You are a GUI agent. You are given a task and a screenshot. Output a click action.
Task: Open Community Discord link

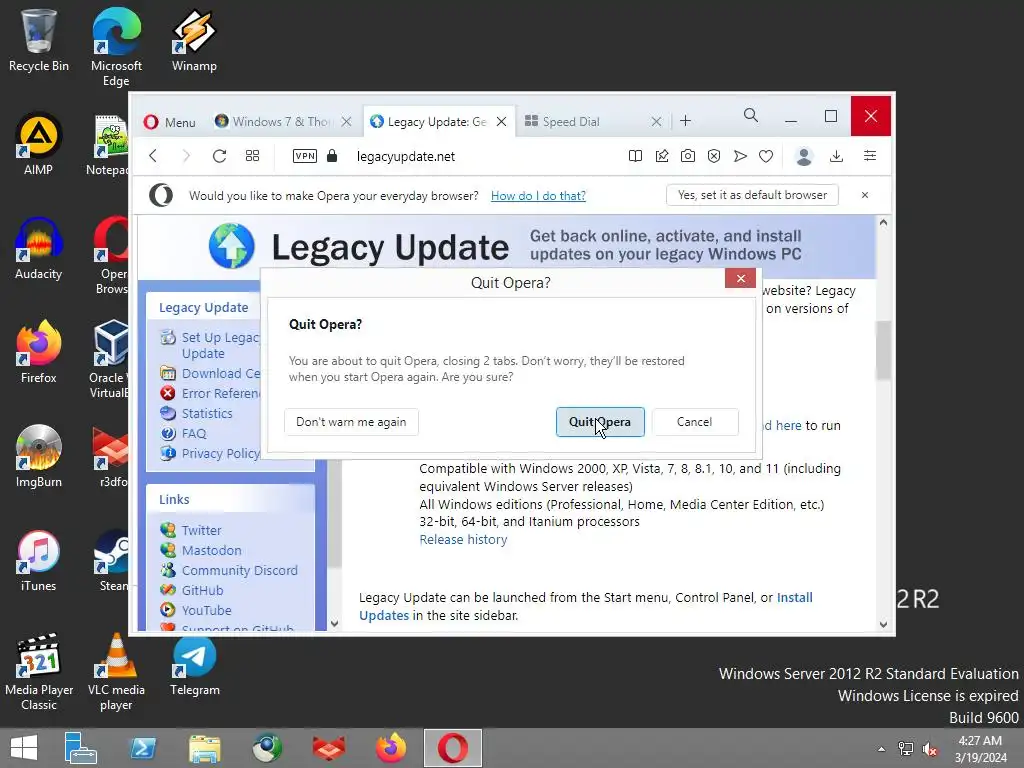tap(239, 570)
